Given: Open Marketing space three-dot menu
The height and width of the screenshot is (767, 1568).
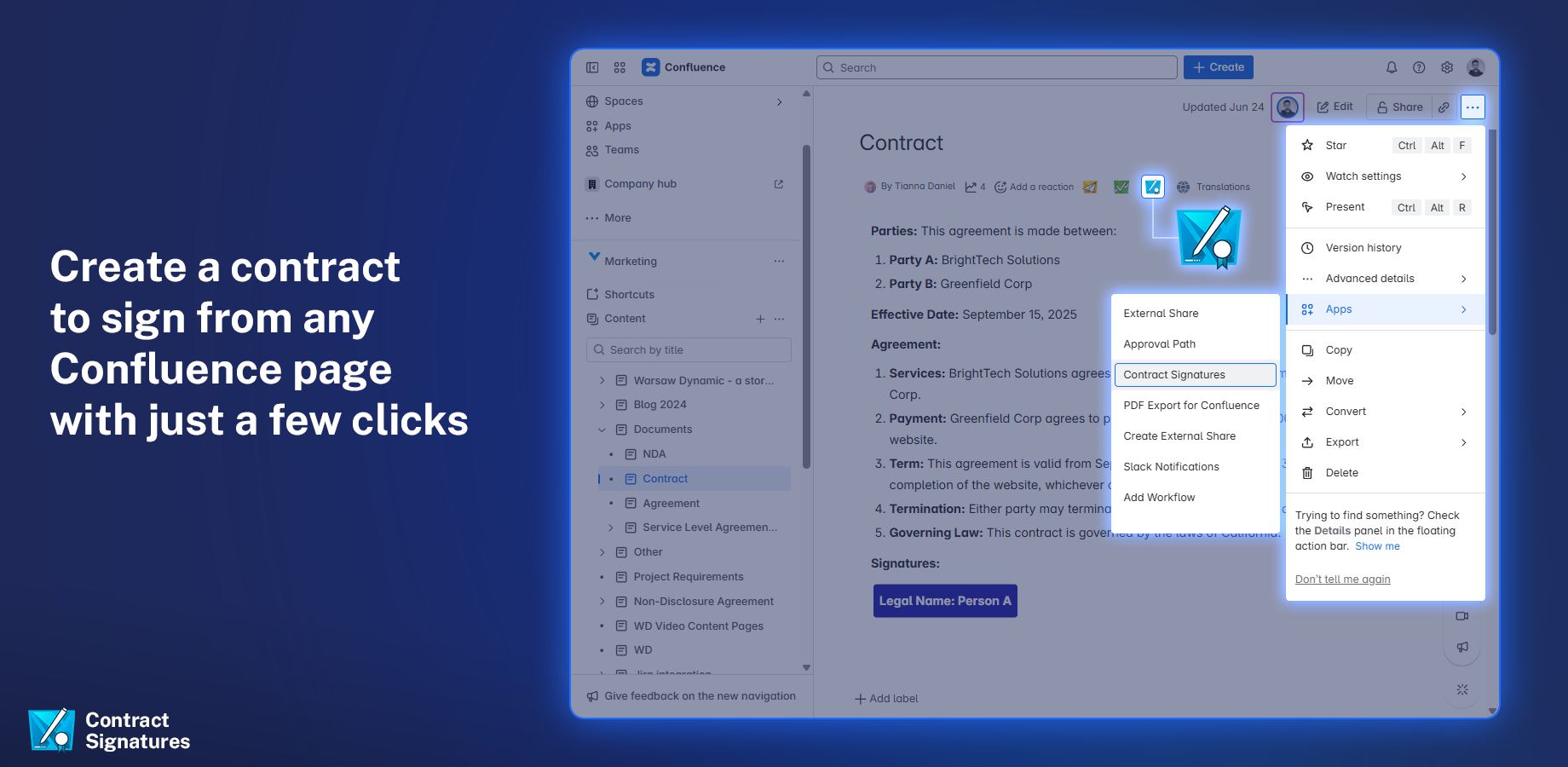Looking at the screenshot, I should pos(779,262).
